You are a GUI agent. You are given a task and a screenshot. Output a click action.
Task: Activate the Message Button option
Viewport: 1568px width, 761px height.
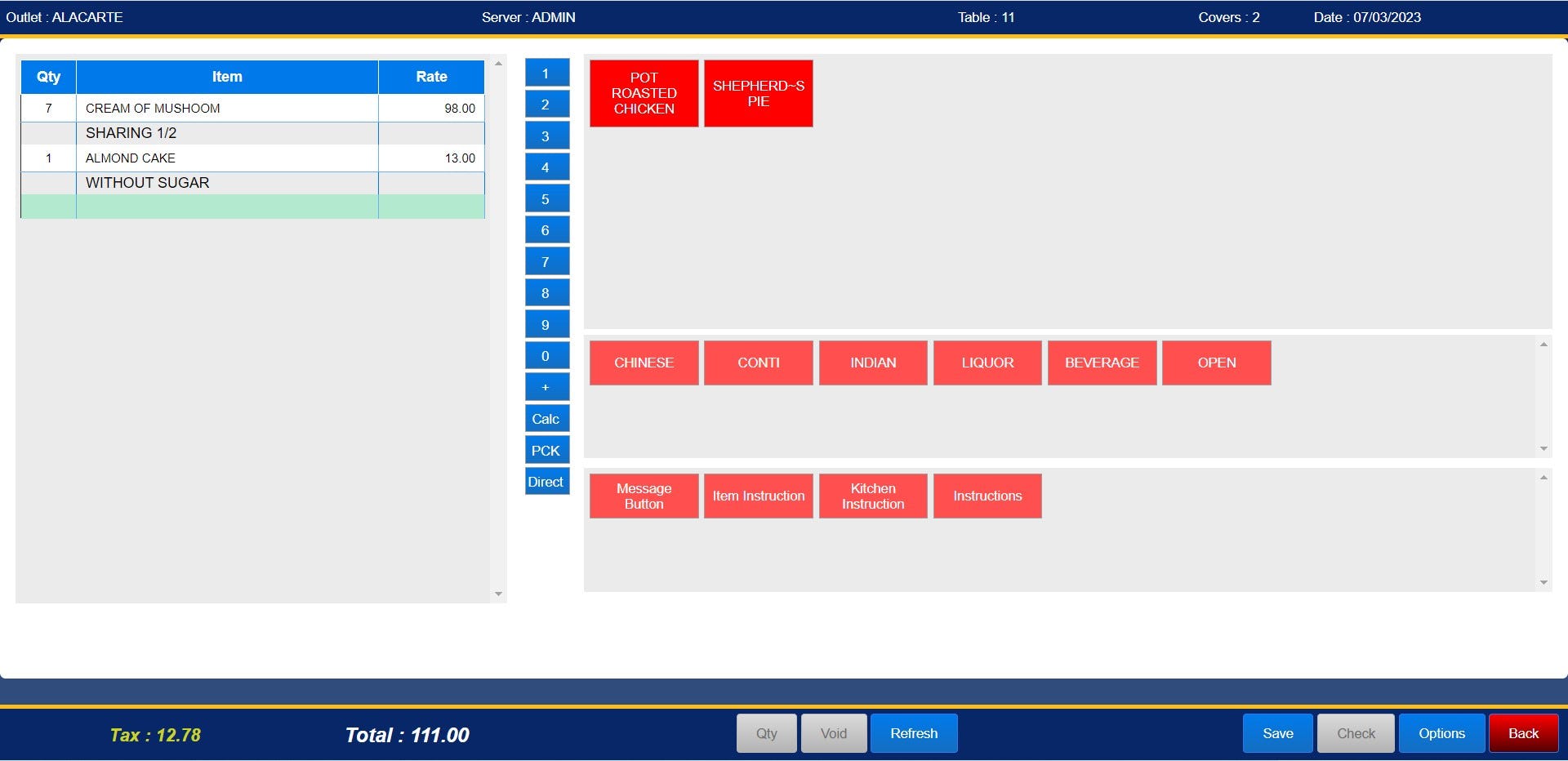[x=644, y=496]
